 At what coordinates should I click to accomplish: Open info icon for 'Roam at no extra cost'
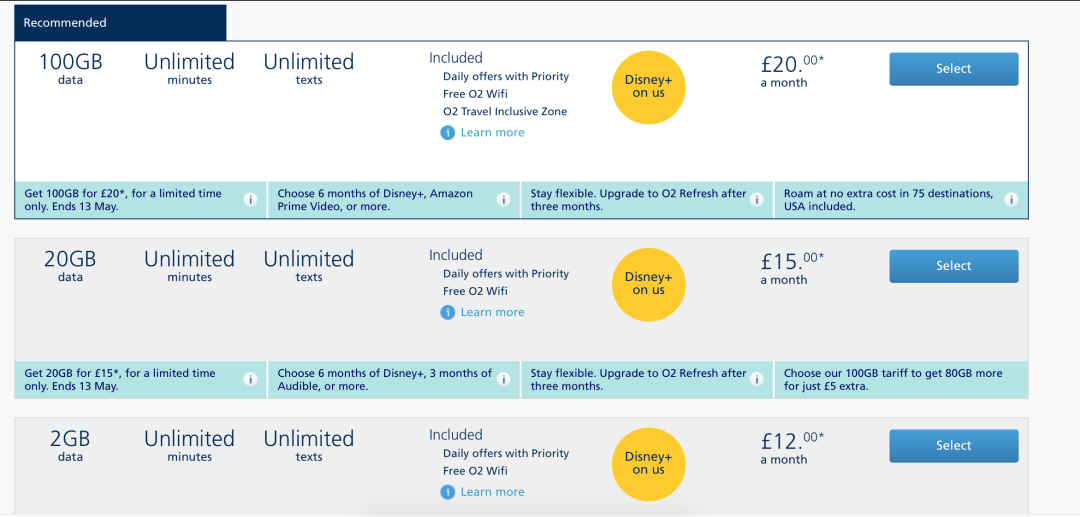point(1010,200)
